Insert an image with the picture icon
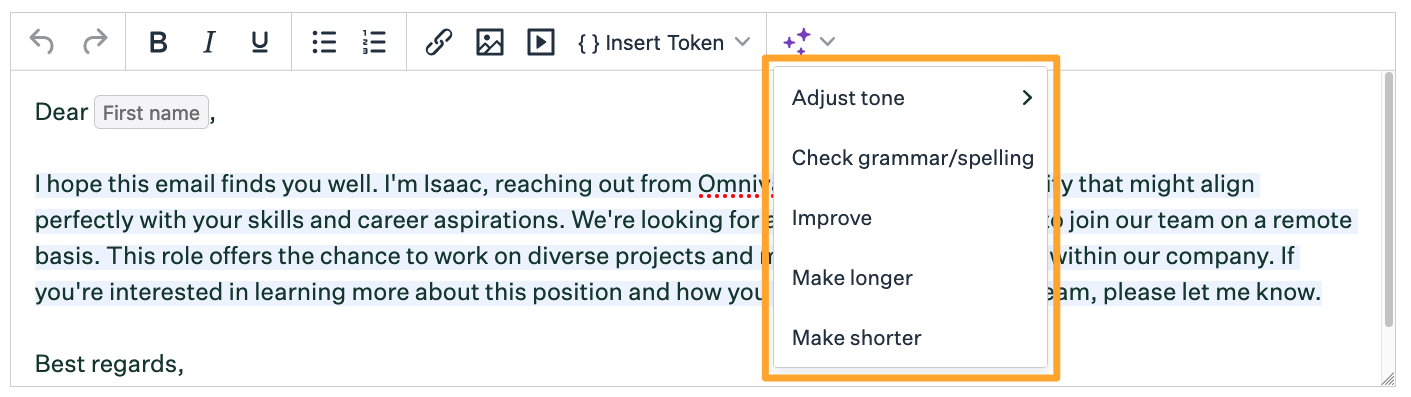Viewport: 1411px width, 397px height. (x=490, y=42)
